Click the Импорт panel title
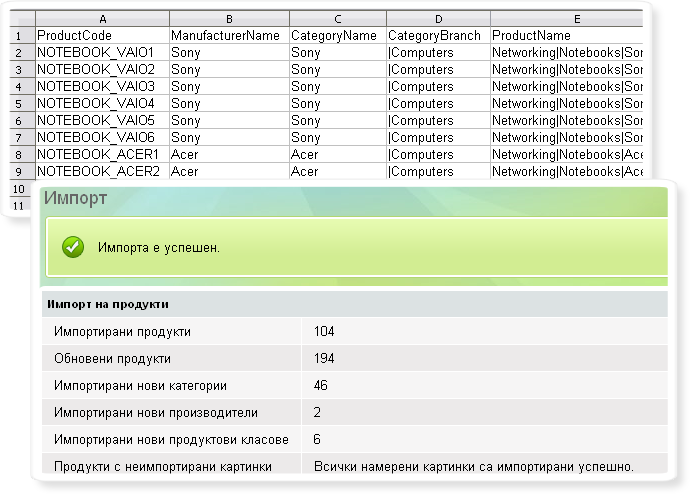 point(76,198)
